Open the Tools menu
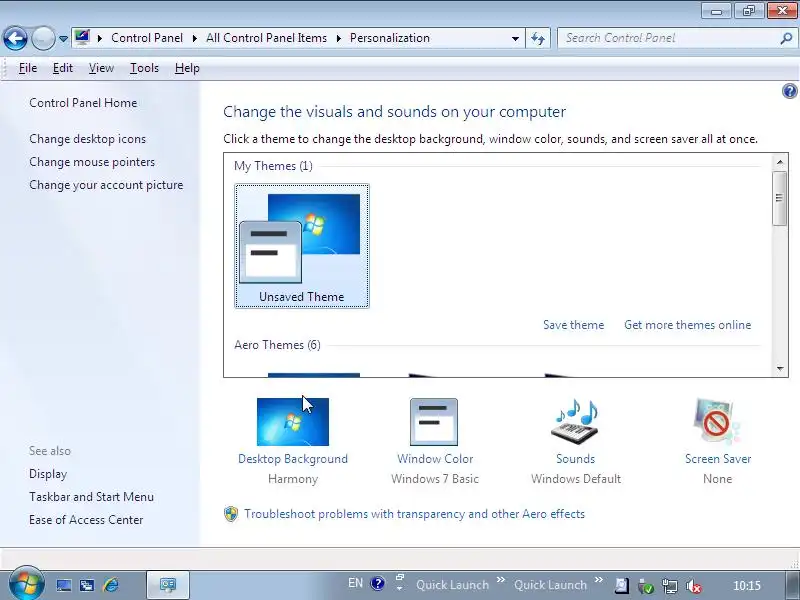The image size is (800, 600). click(144, 68)
